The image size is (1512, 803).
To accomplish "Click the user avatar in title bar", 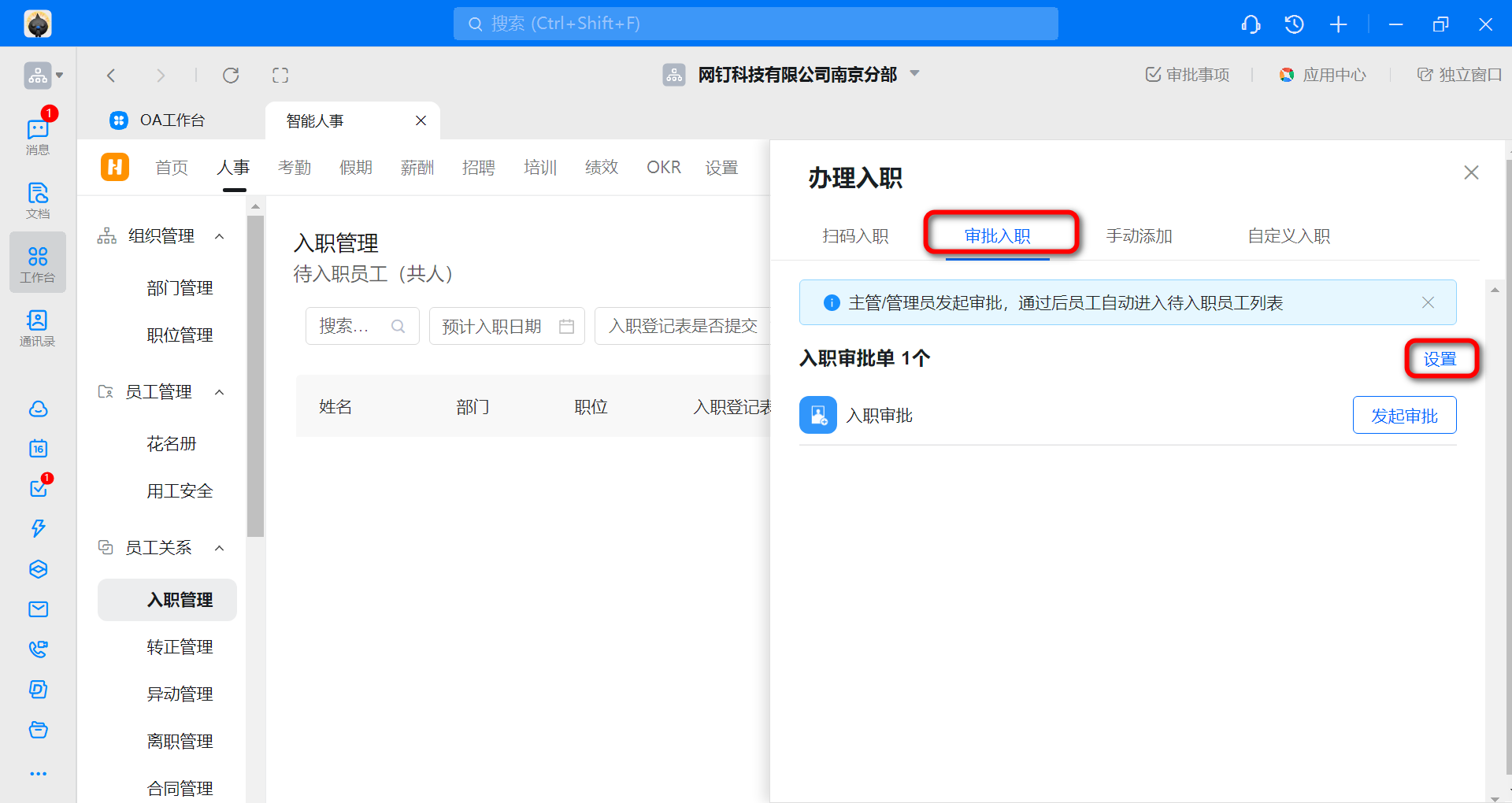I will pyautogui.click(x=38, y=24).
